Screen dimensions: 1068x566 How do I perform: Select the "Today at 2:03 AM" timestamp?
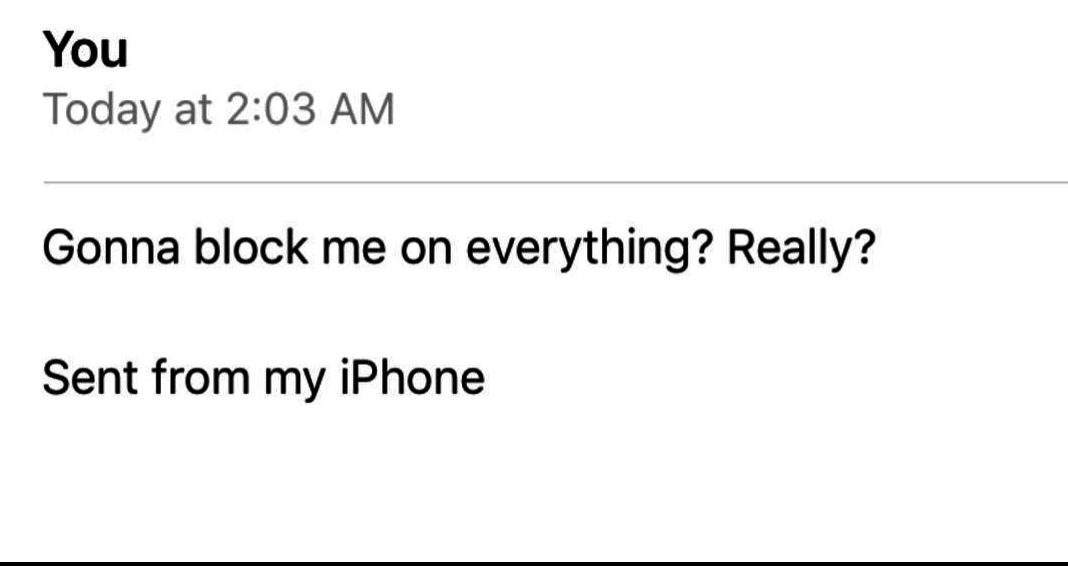(219, 110)
